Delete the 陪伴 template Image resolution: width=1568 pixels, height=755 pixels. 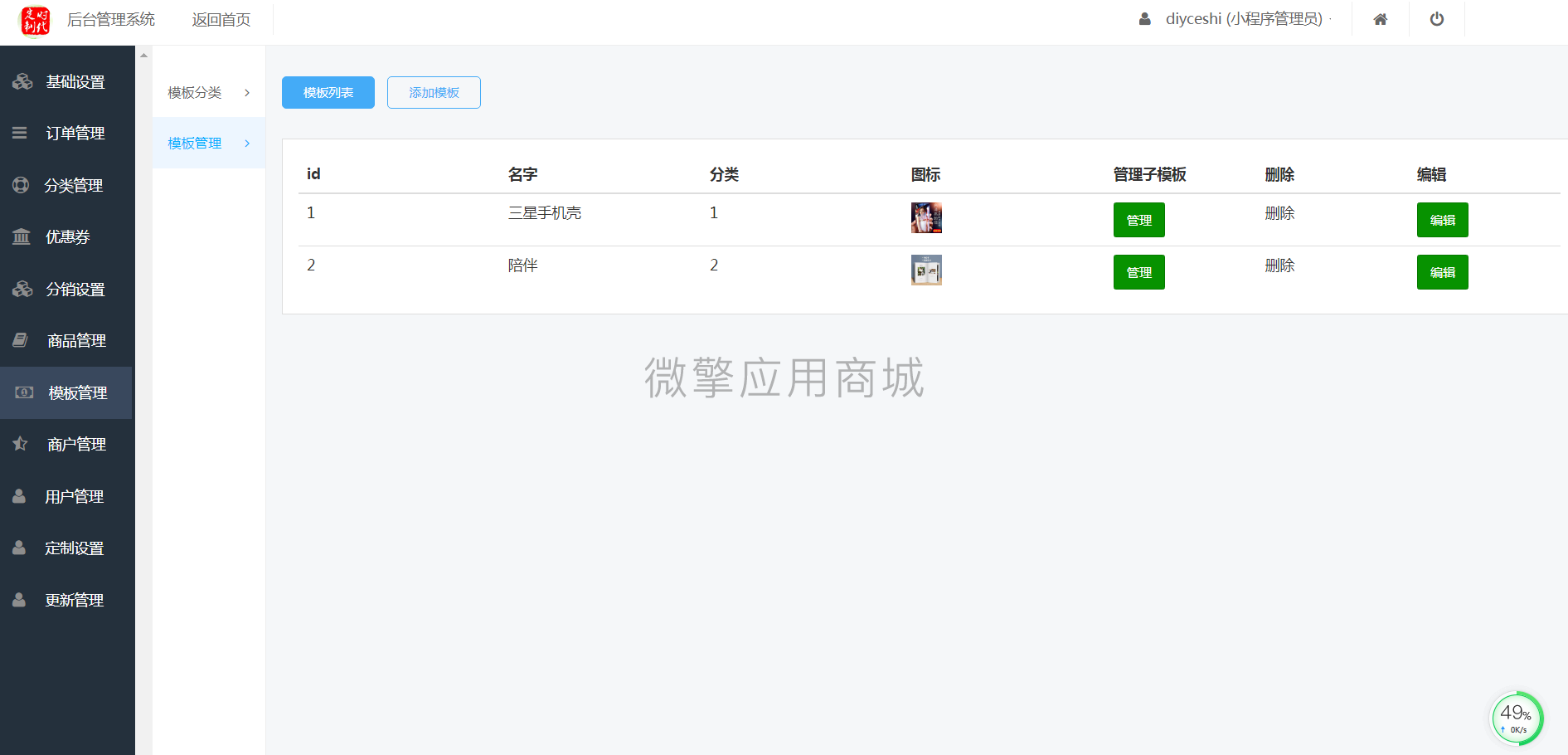click(1279, 265)
